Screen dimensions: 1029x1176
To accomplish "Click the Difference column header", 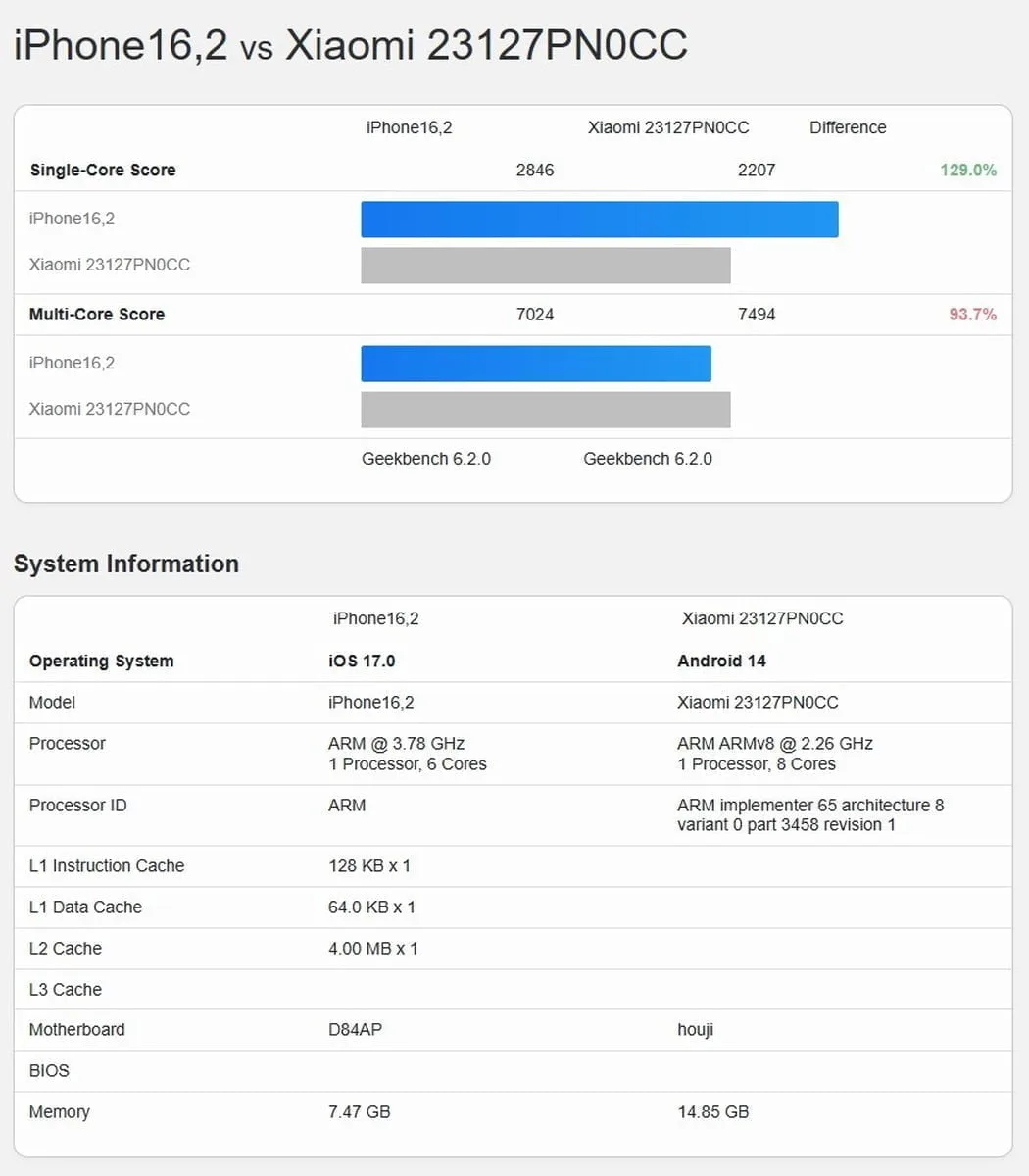I will tap(848, 128).
